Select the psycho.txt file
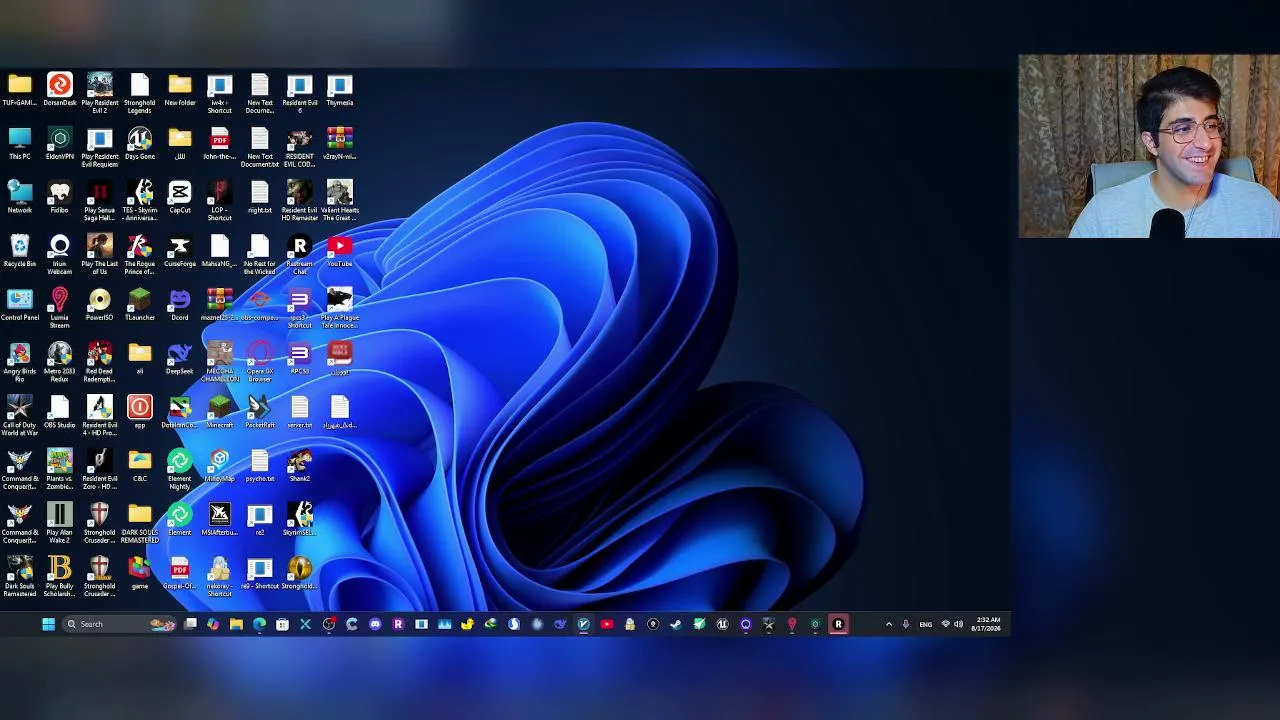 click(260, 467)
